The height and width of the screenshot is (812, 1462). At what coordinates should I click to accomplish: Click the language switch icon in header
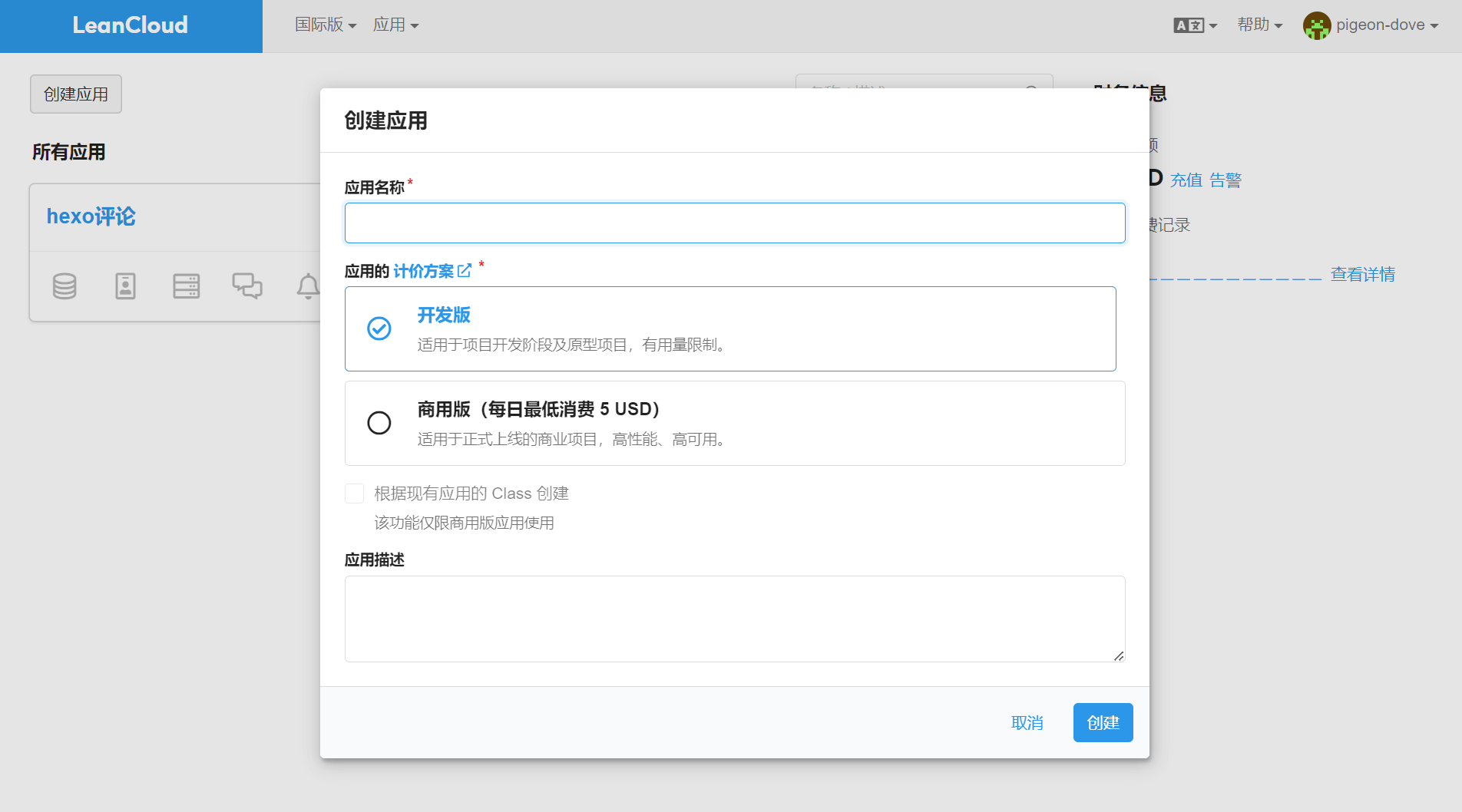tap(1196, 25)
